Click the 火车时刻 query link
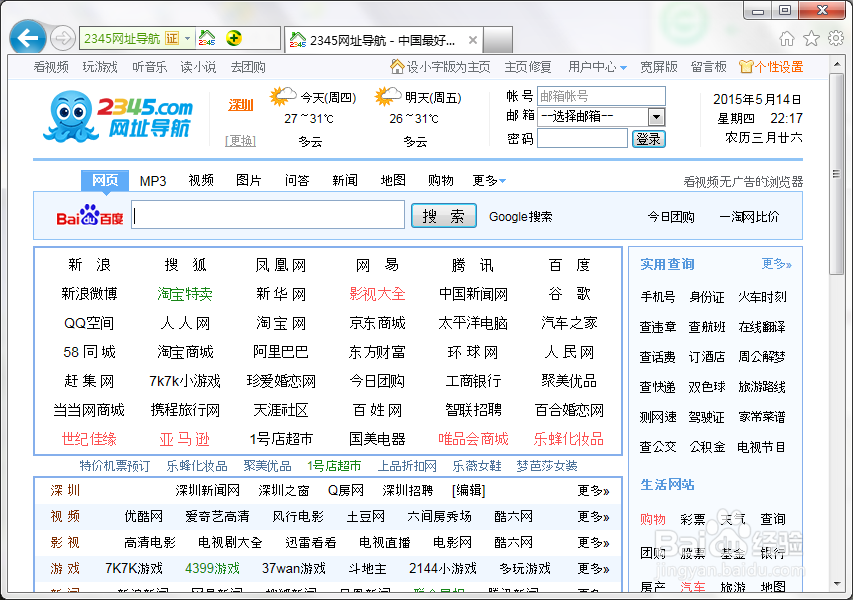853x600 pixels. pos(762,297)
